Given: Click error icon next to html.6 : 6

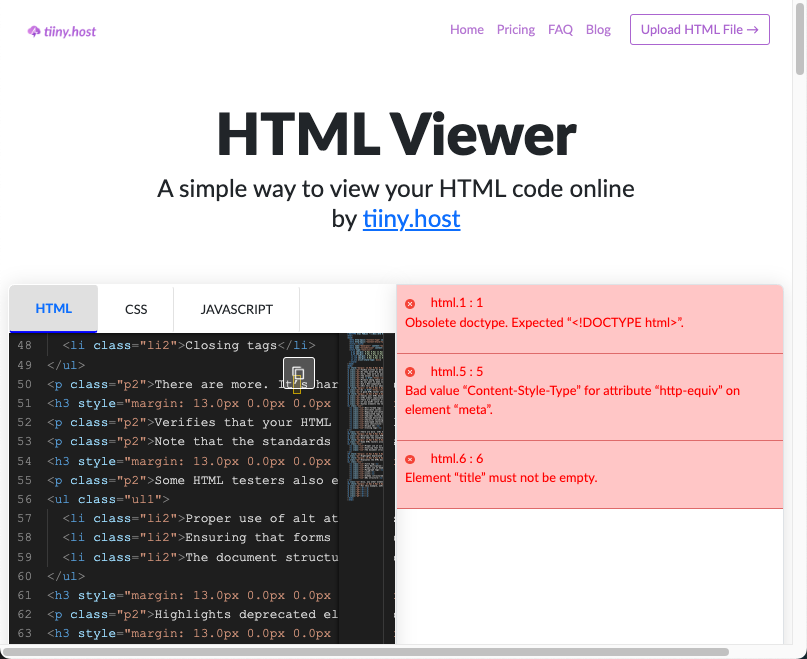Looking at the screenshot, I should (x=410, y=459).
